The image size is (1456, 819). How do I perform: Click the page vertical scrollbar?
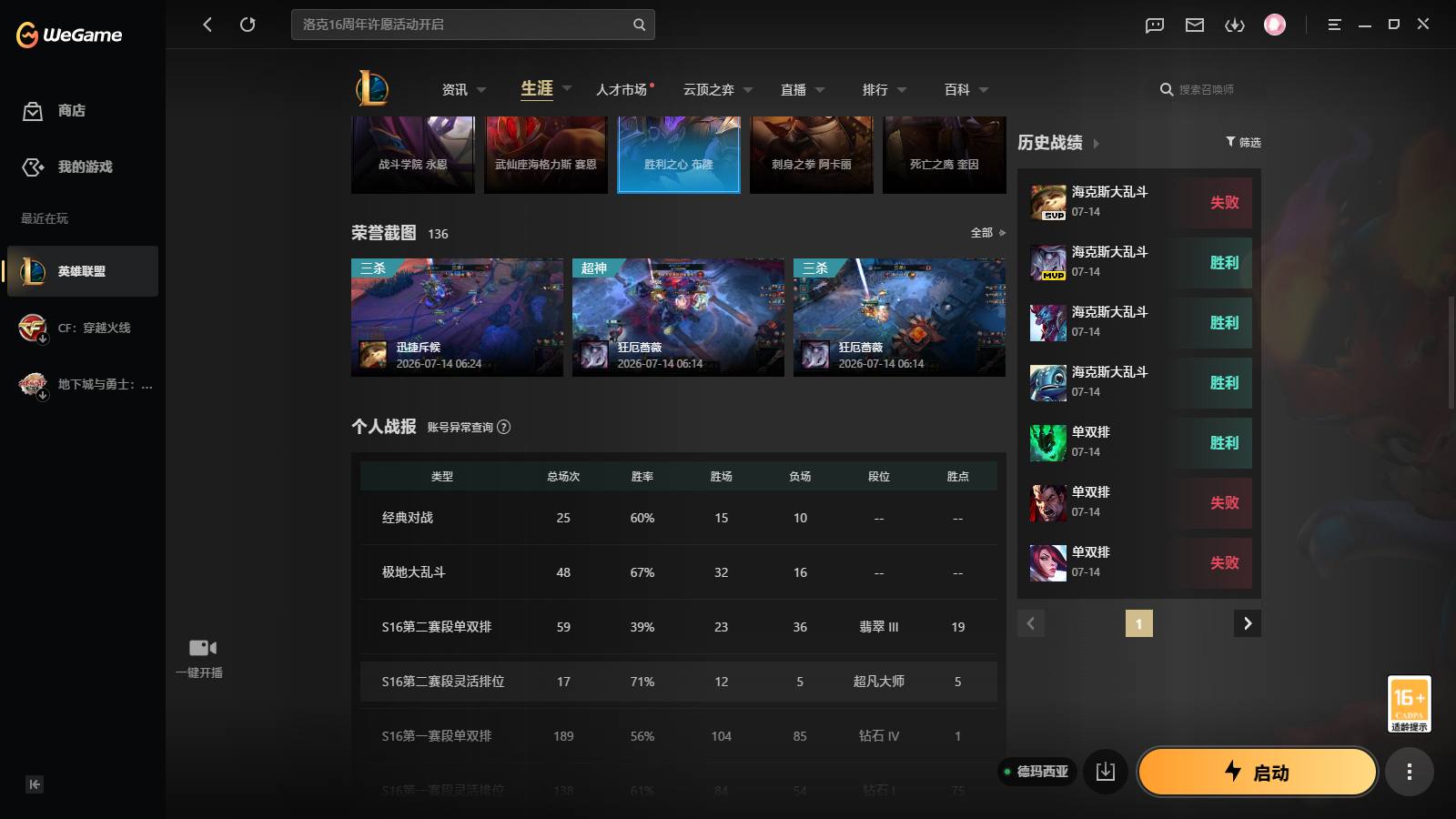tap(1451, 351)
